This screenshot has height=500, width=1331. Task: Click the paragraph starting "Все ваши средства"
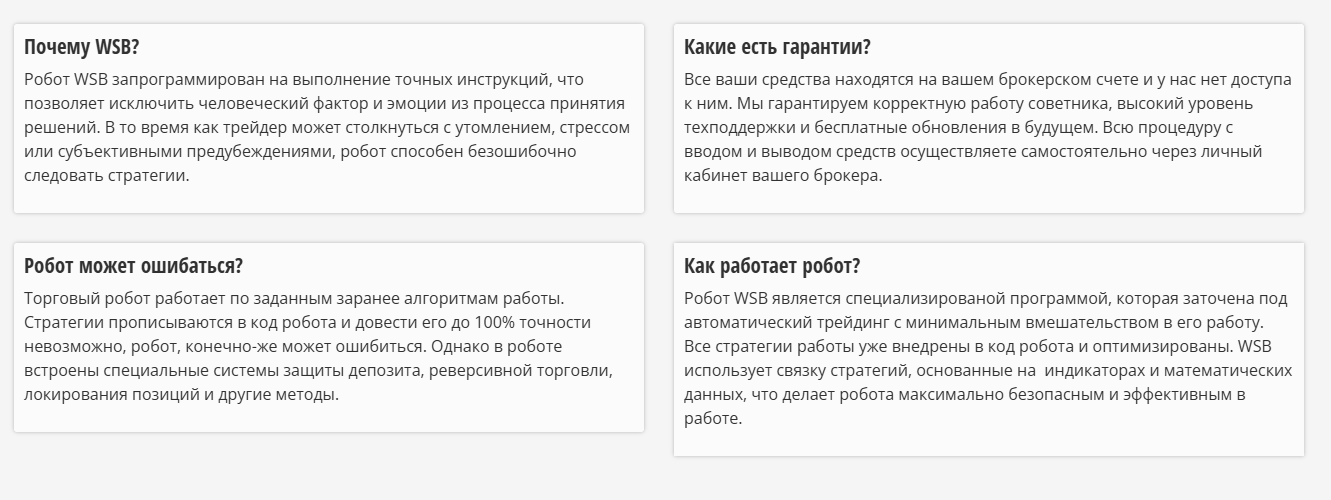[x=988, y=127]
